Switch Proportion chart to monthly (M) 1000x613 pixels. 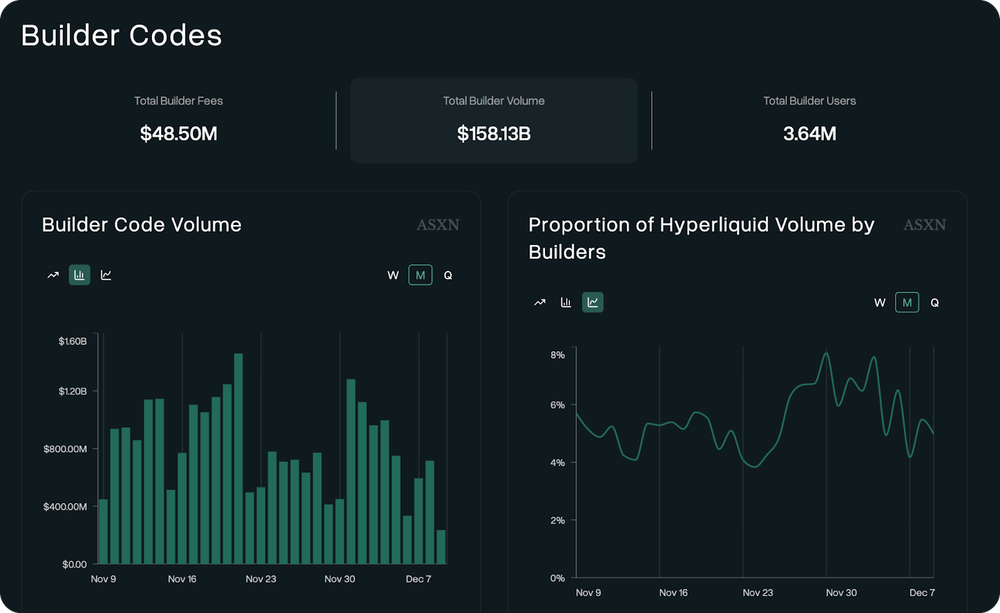click(x=907, y=302)
